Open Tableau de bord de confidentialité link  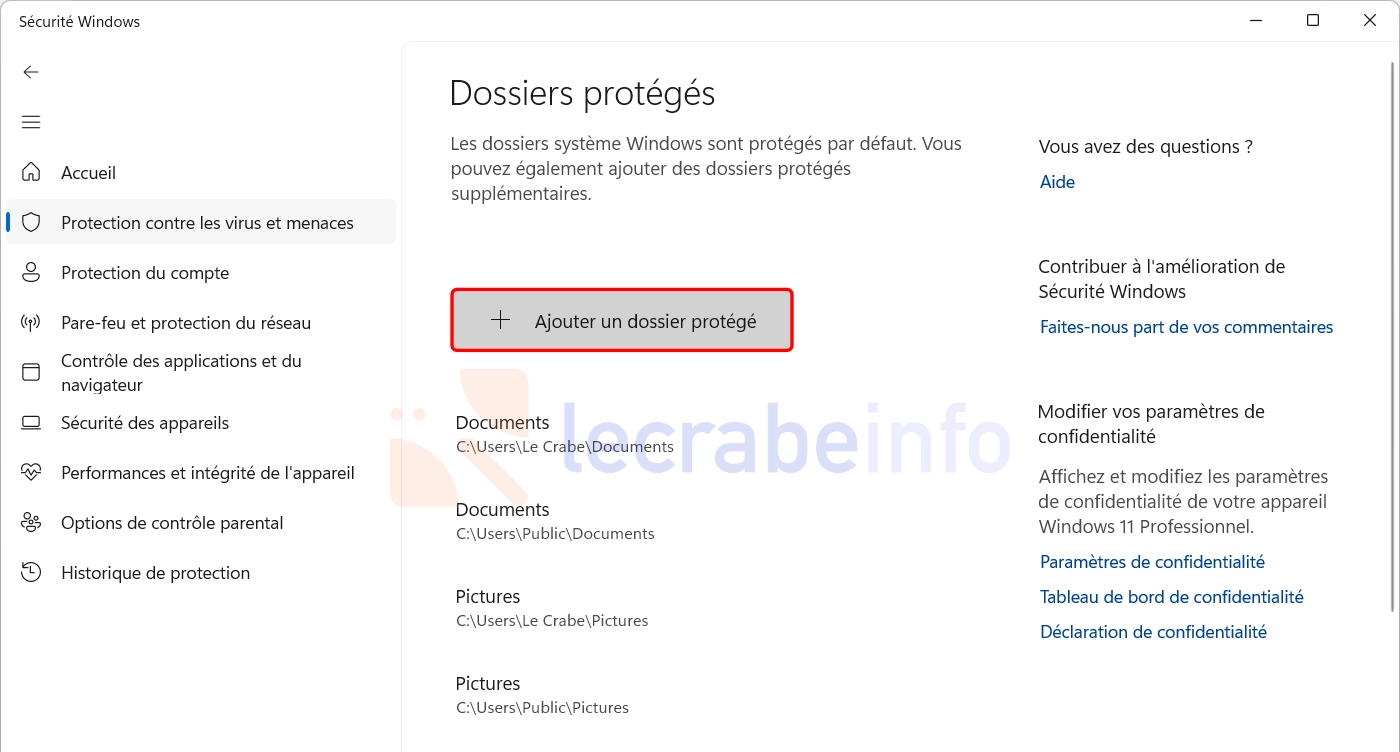1171,597
